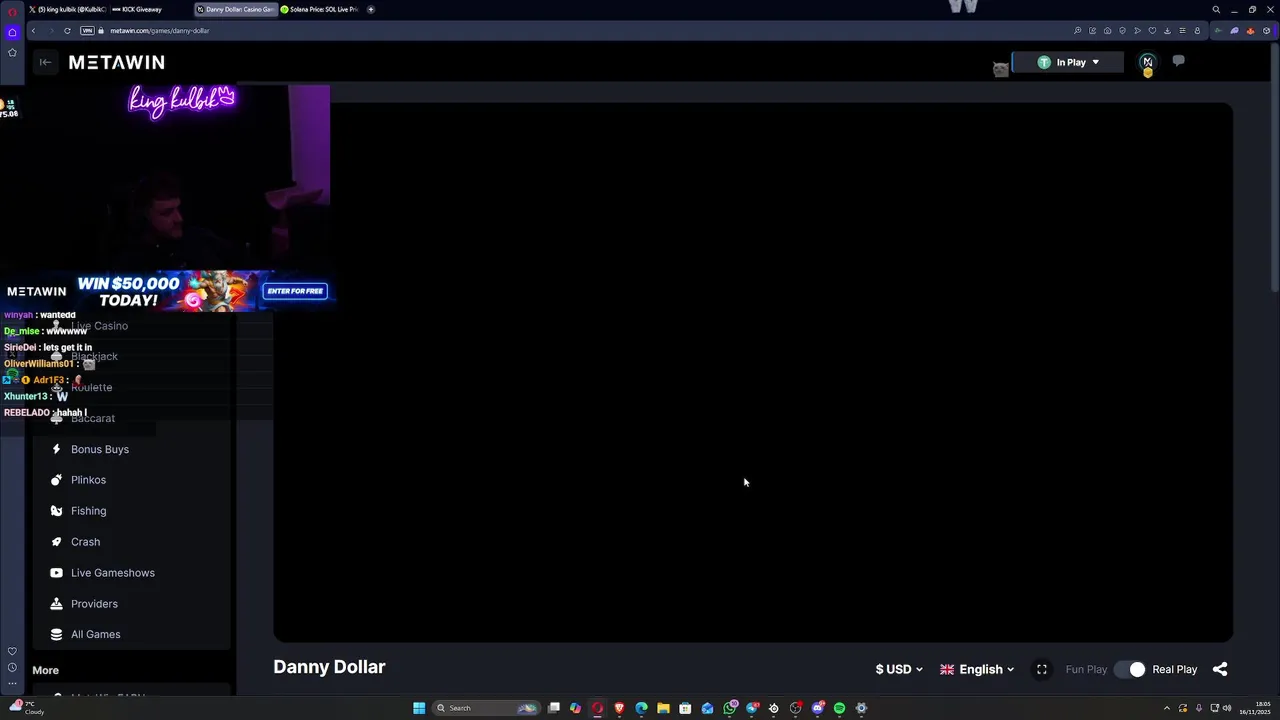Reload the page
Viewport: 1280px width, 720px height.
(x=67, y=31)
